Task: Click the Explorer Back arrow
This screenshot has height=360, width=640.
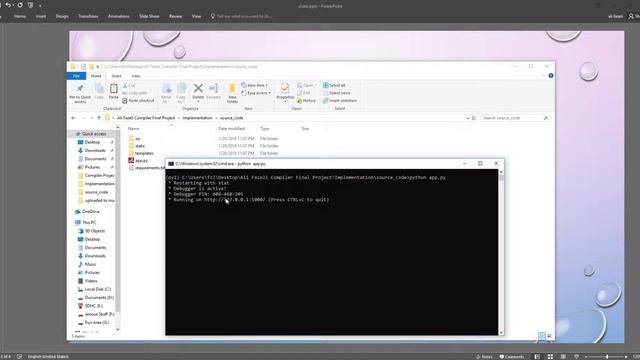Action: pos(73,118)
